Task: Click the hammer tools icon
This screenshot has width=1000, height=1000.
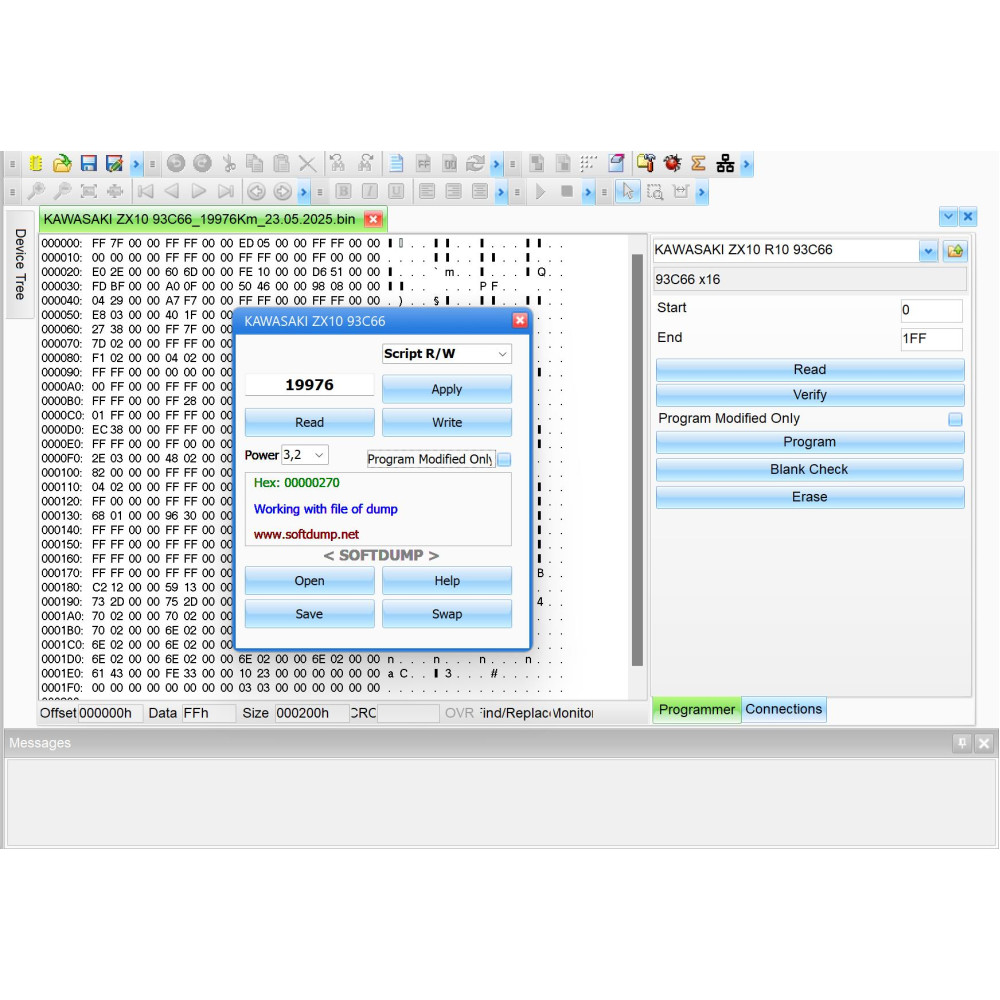Action: [x=645, y=163]
